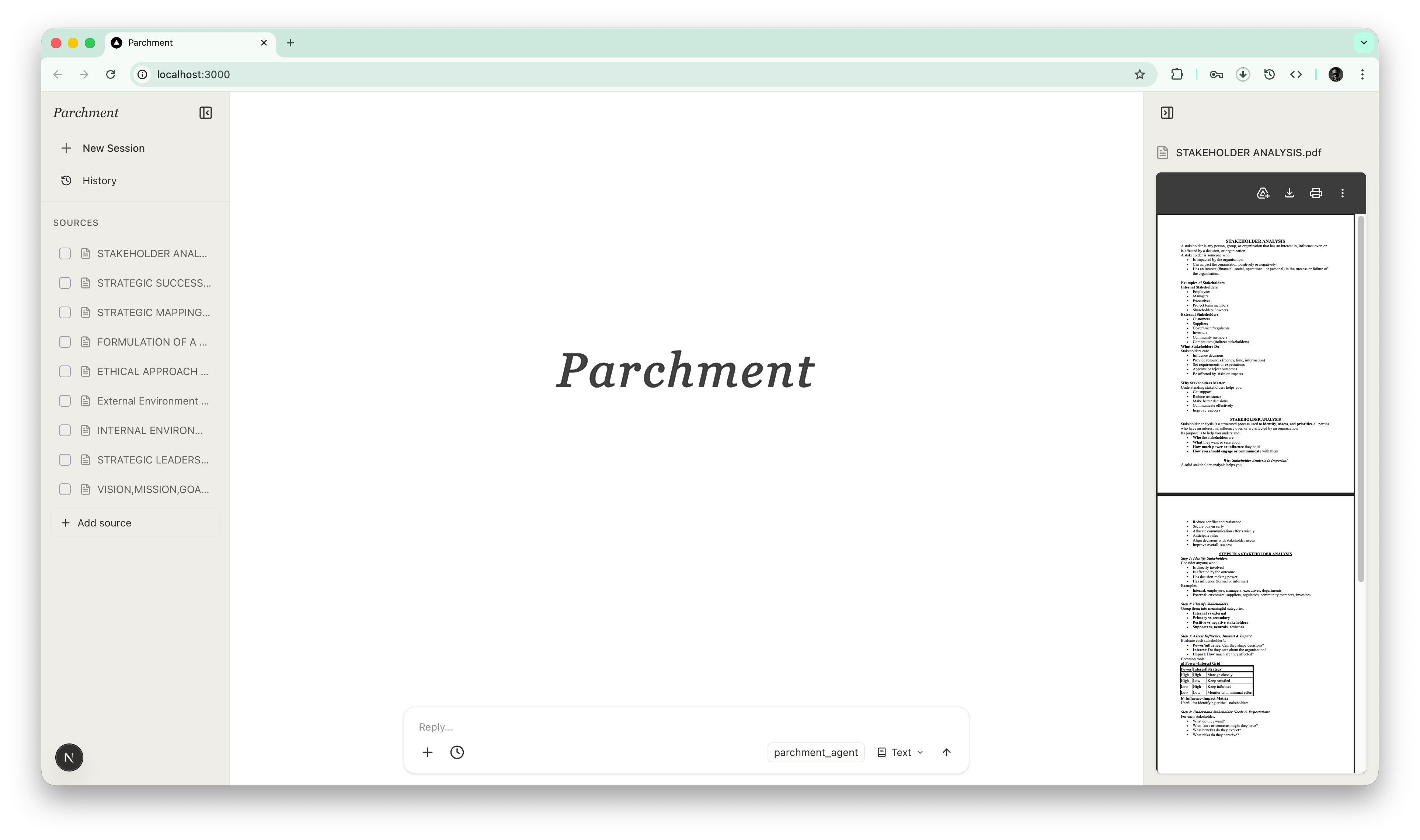Enable the VISION,MISSION,GOA... source checkbox
1420x840 pixels.
point(65,489)
